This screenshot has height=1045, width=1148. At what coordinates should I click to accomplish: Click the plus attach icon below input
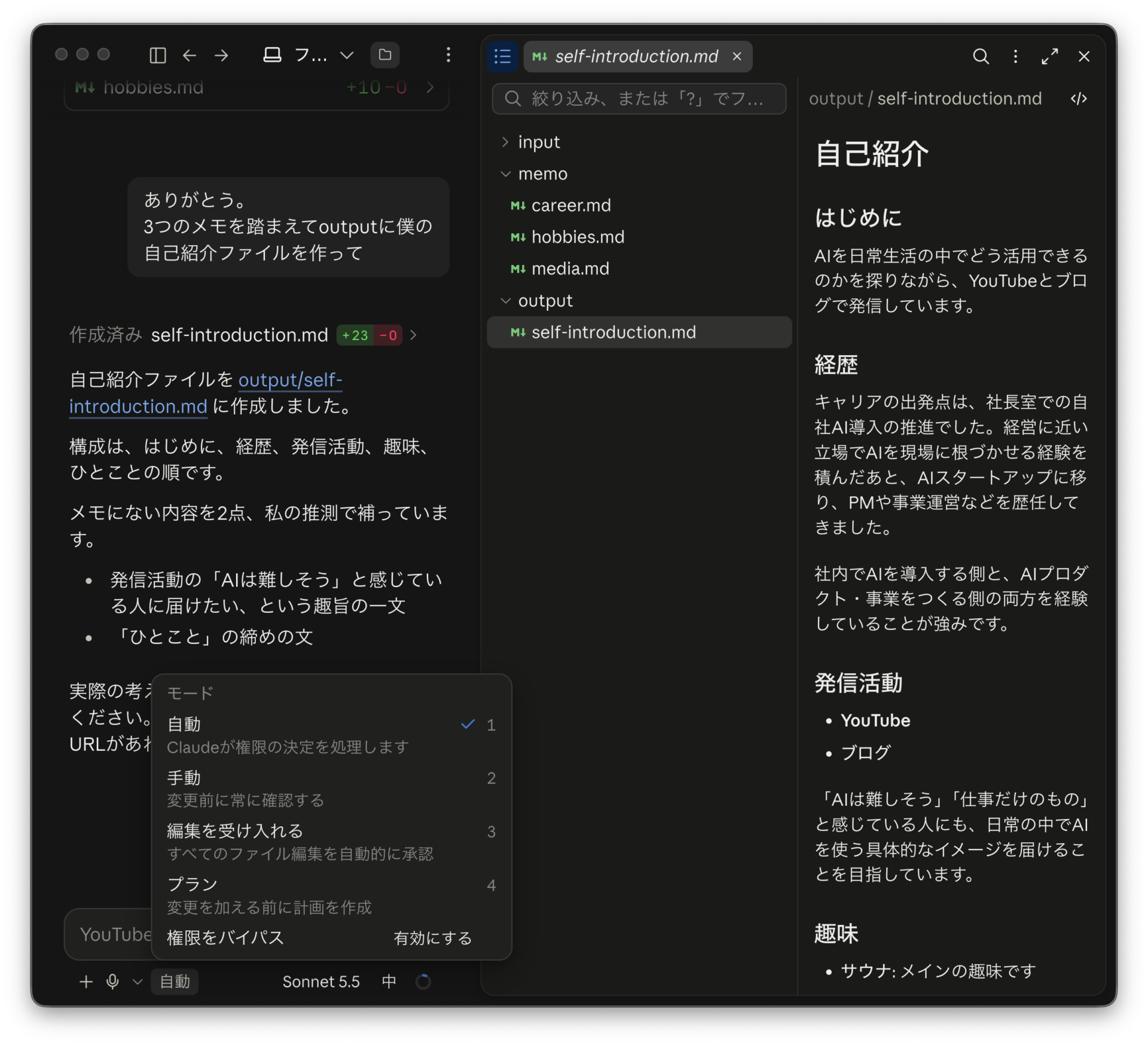[86, 982]
